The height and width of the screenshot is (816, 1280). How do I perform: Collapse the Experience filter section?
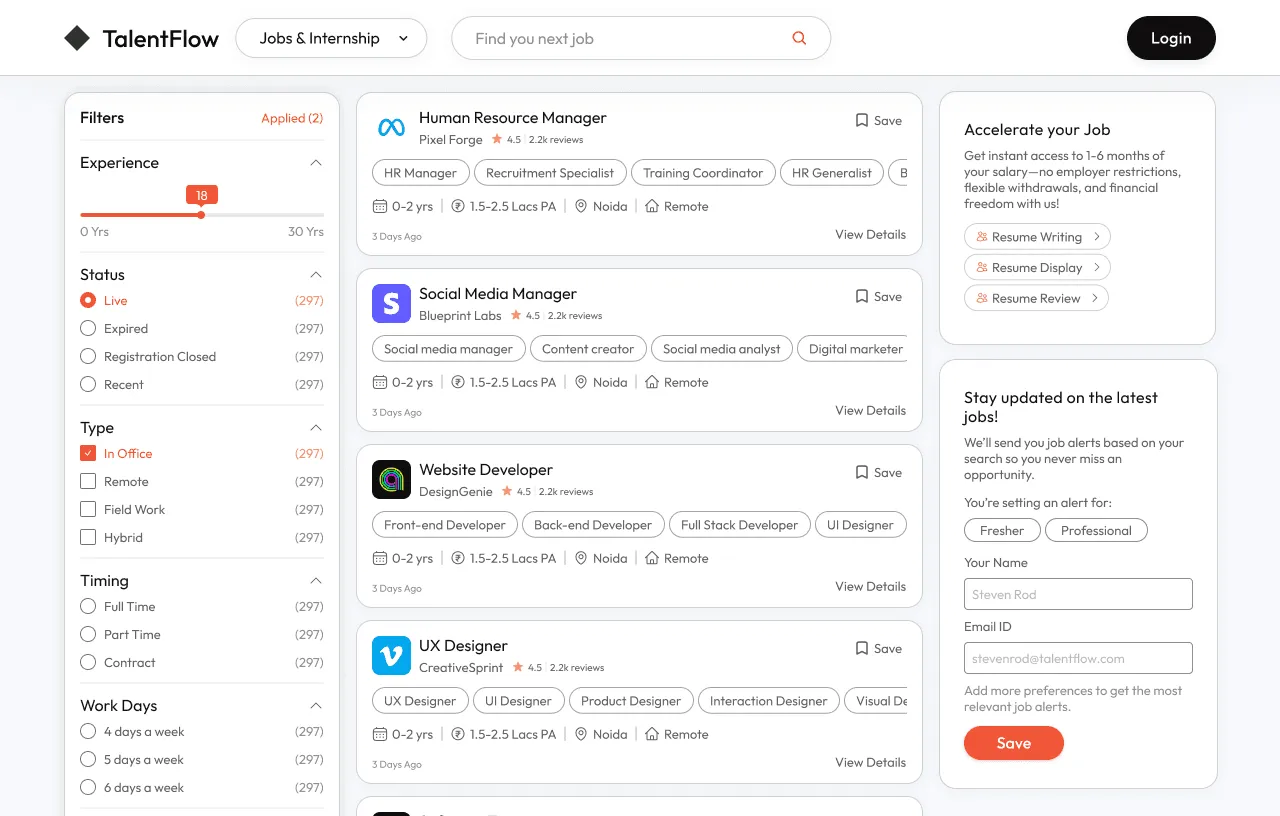click(316, 162)
